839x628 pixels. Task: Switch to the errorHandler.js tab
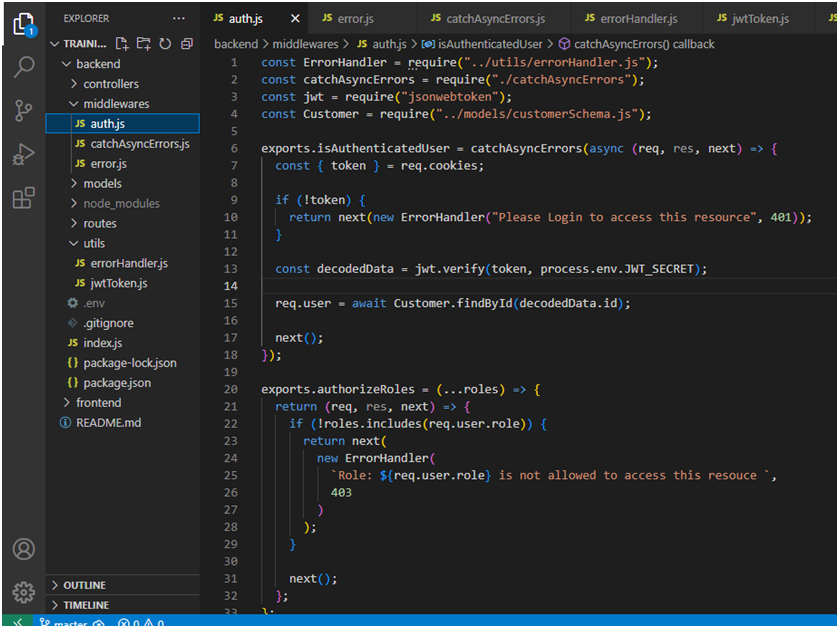637,19
